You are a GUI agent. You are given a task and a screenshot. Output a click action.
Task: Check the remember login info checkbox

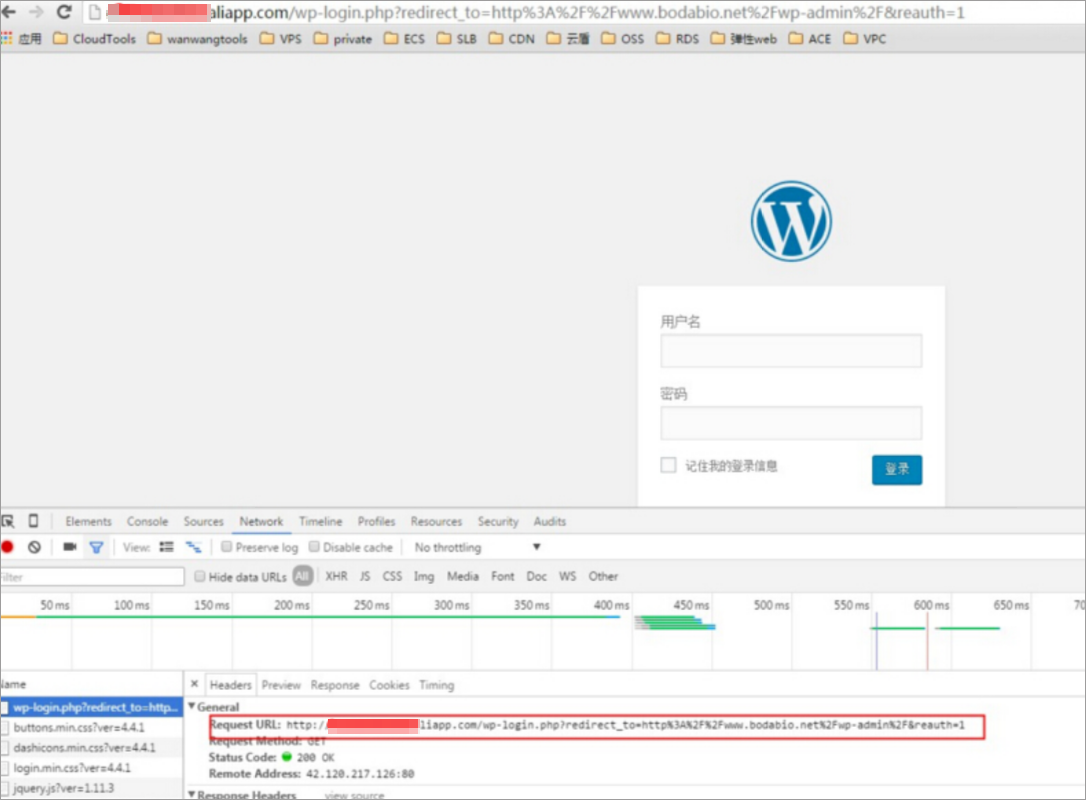tap(668, 465)
